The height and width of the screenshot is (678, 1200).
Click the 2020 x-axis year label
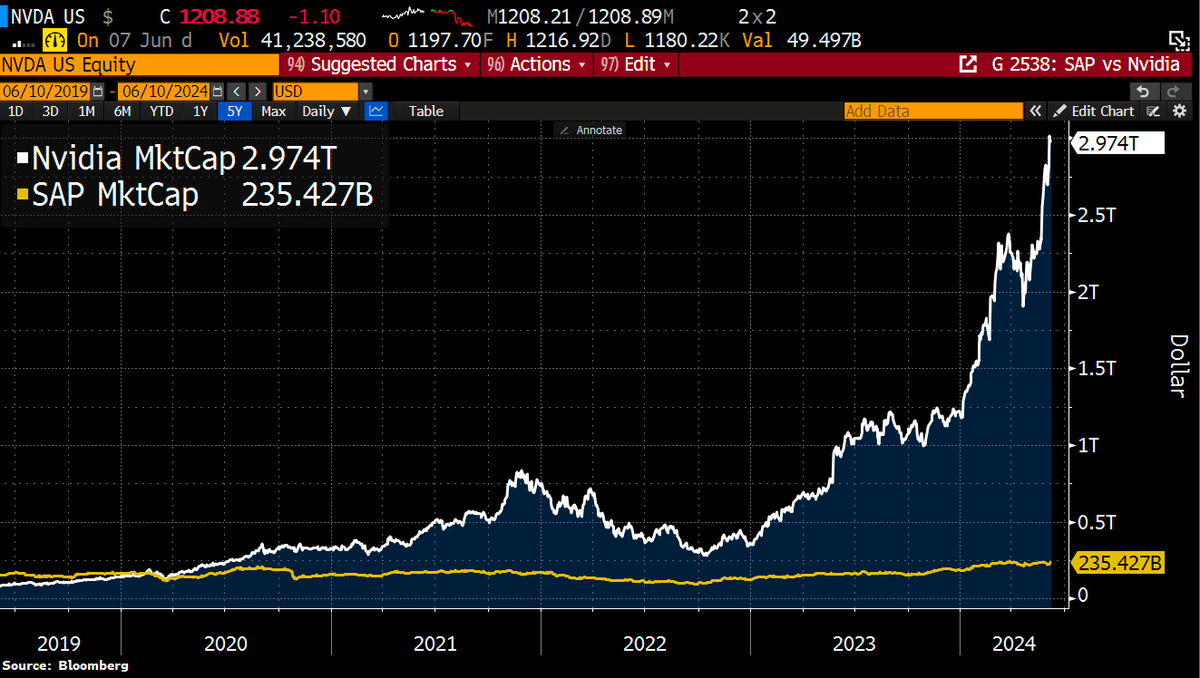click(226, 644)
